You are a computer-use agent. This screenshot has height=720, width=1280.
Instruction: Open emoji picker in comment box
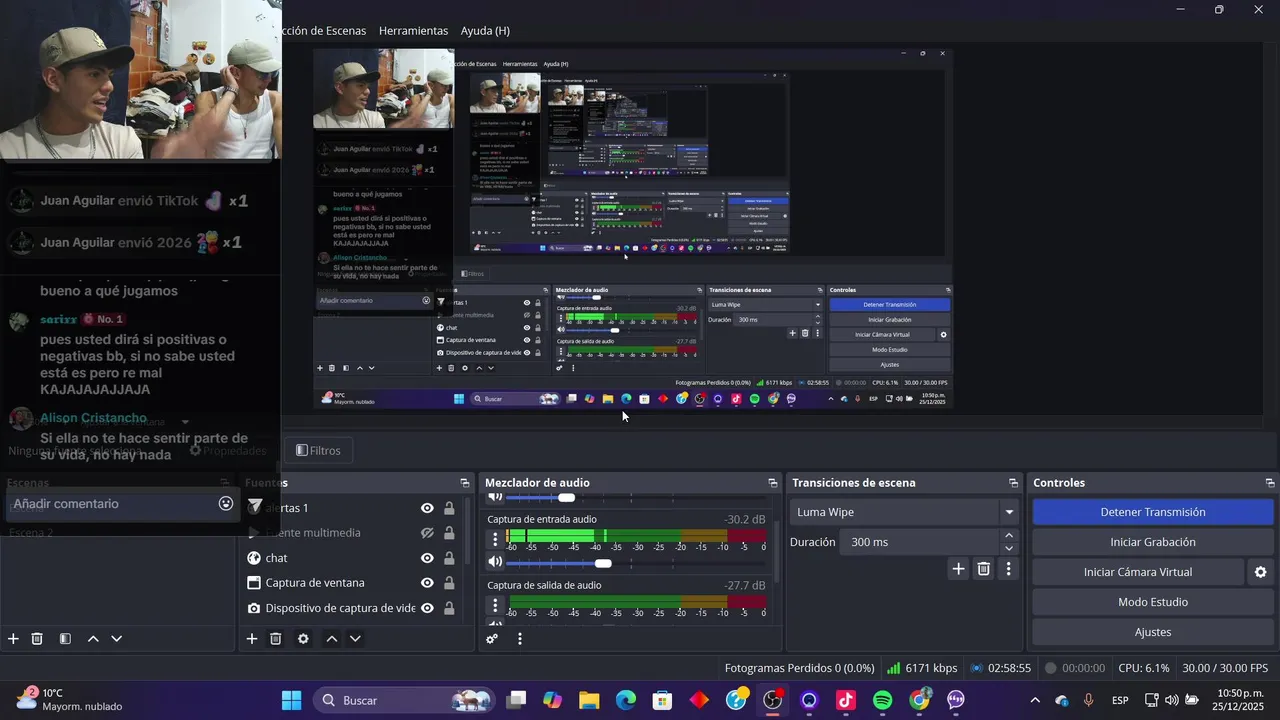226,504
